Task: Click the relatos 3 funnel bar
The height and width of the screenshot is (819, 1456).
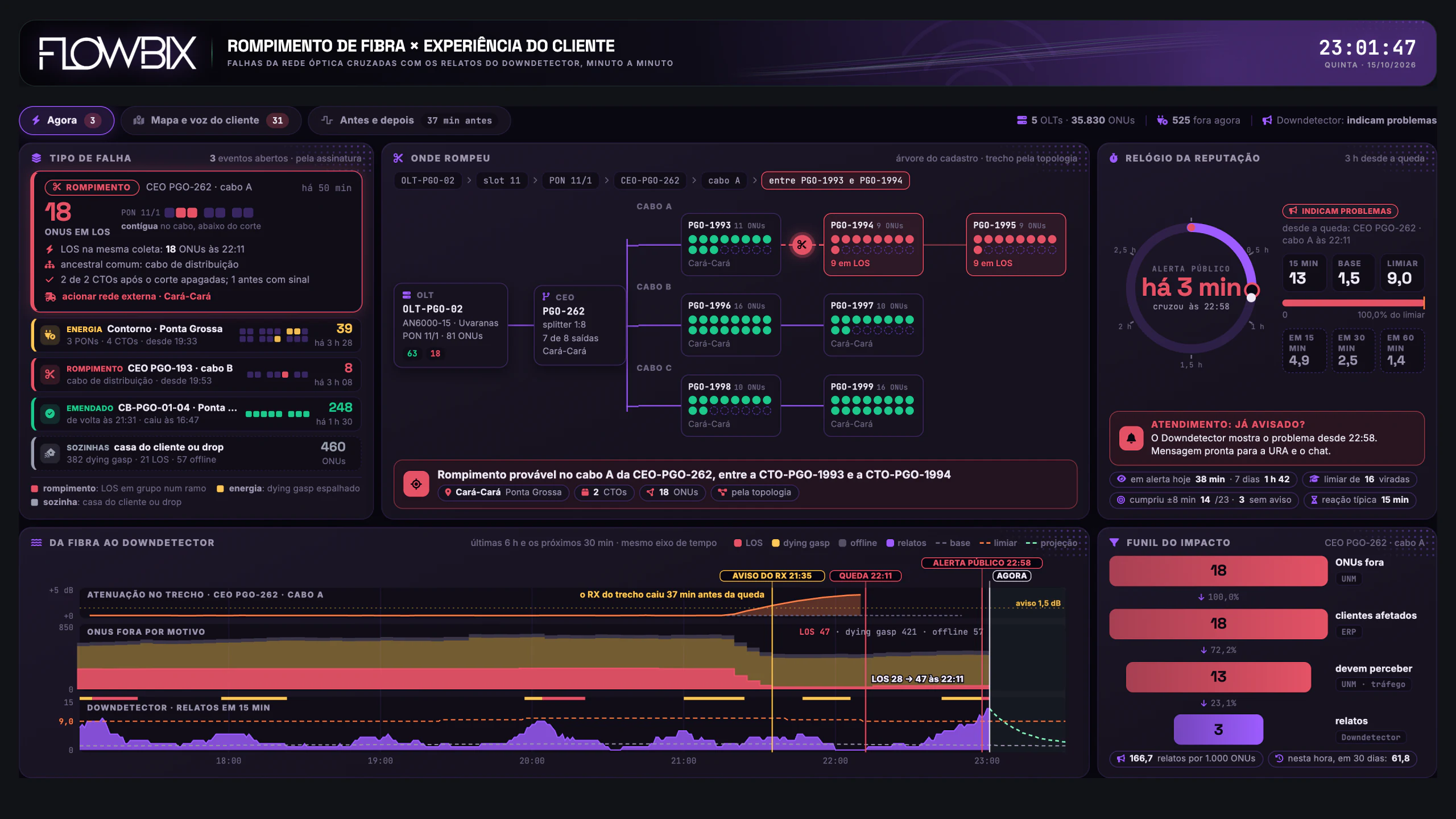Action: pos(1218,730)
